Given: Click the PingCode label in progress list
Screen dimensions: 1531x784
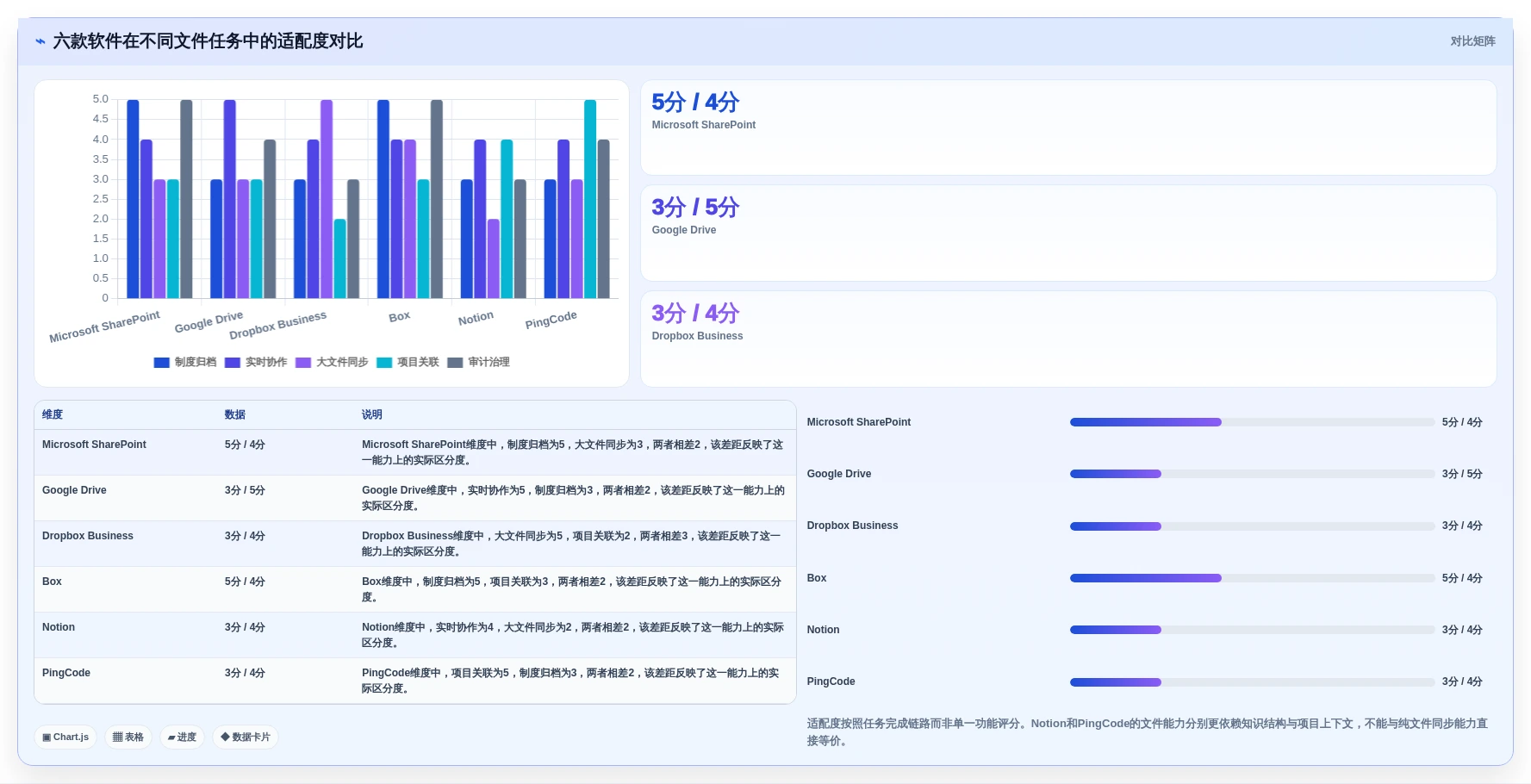Looking at the screenshot, I should coord(831,681).
